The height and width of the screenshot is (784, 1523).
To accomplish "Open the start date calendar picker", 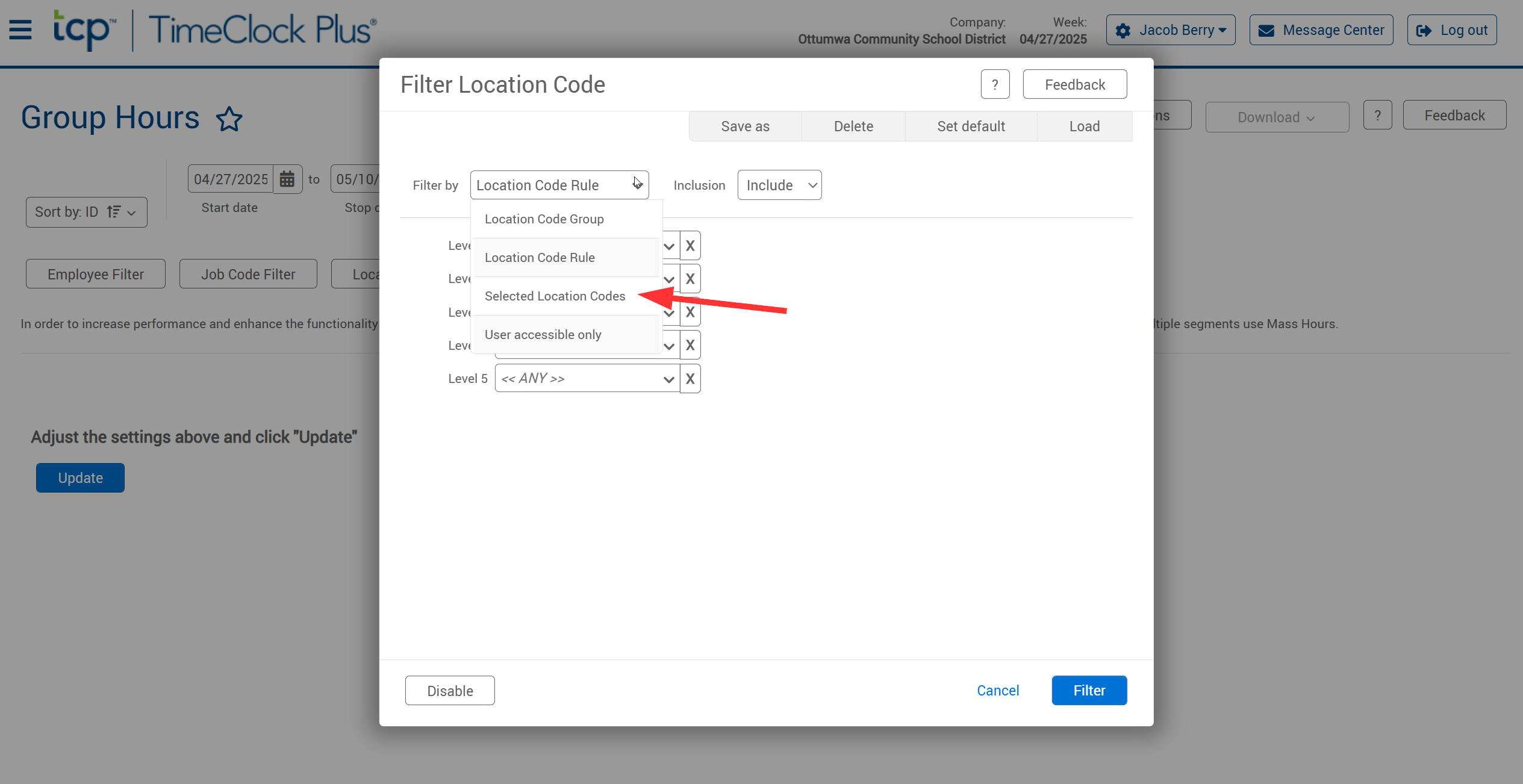I will (287, 179).
